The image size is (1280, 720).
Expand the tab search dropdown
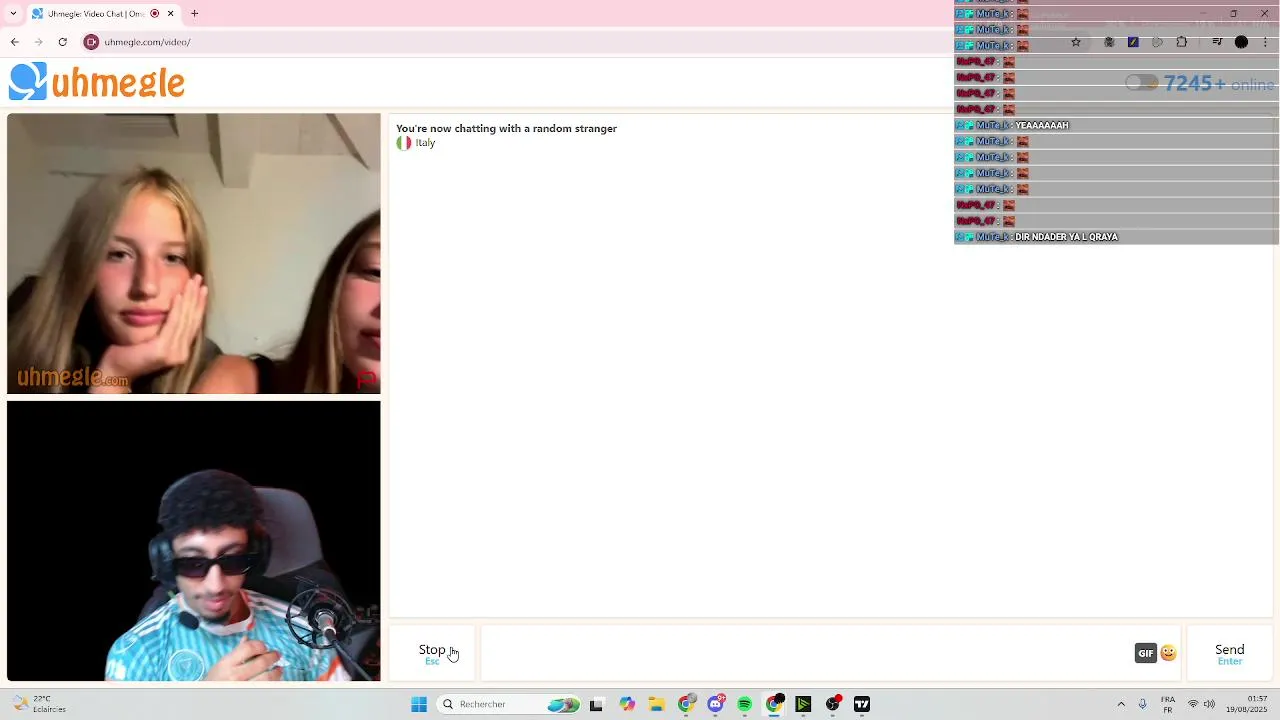[x=13, y=14]
